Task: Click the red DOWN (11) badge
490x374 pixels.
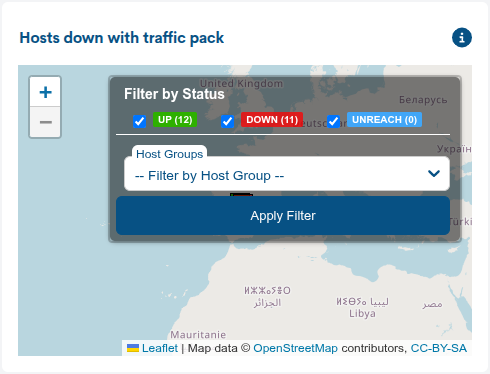Action: [272, 120]
